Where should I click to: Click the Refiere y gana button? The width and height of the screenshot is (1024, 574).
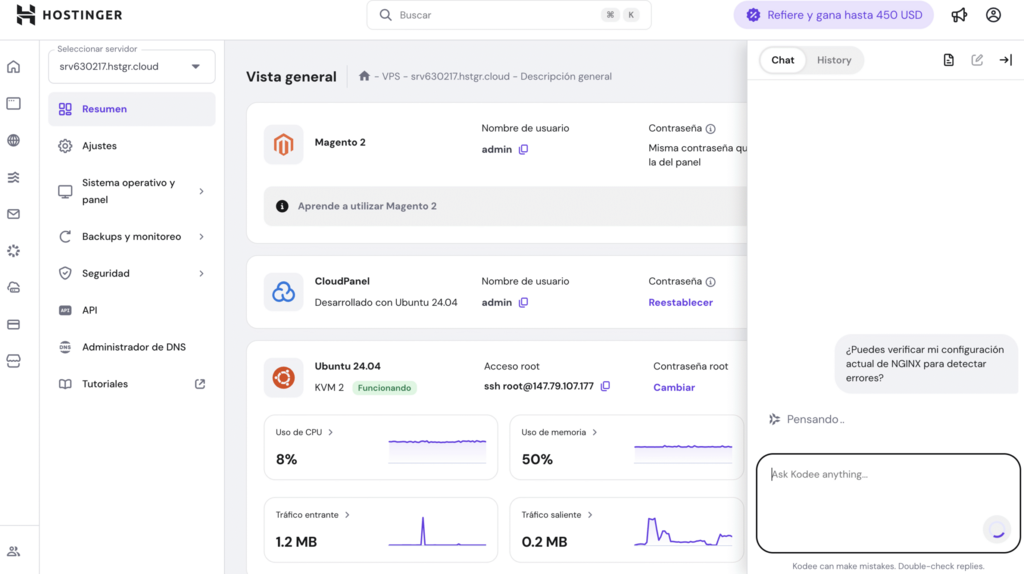pos(833,15)
